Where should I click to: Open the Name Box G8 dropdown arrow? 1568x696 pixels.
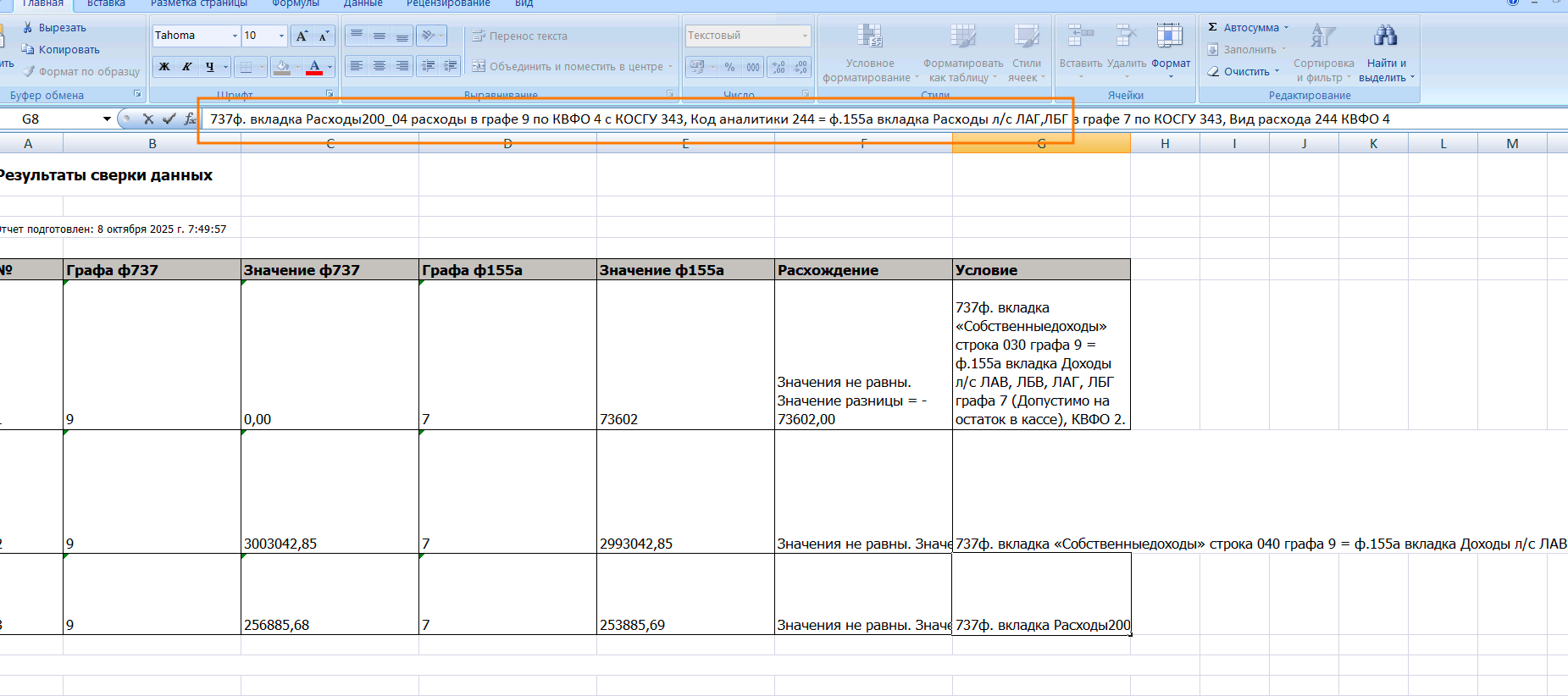[107, 119]
